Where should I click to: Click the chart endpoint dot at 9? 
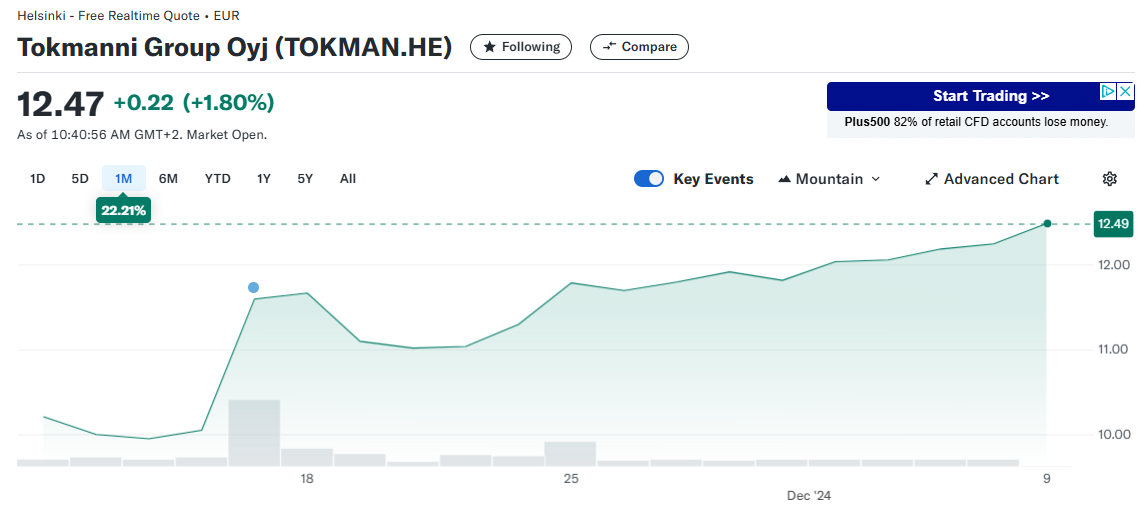pyautogui.click(x=1047, y=224)
